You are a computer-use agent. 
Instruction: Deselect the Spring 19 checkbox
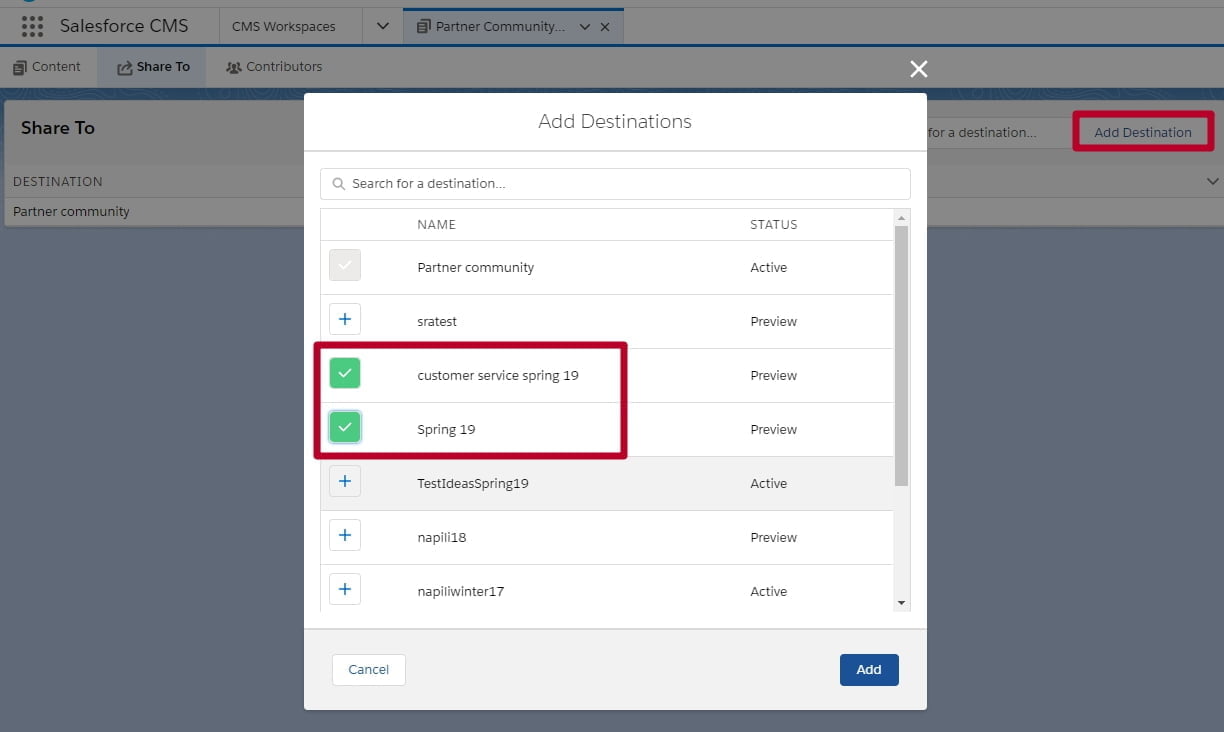tap(345, 426)
